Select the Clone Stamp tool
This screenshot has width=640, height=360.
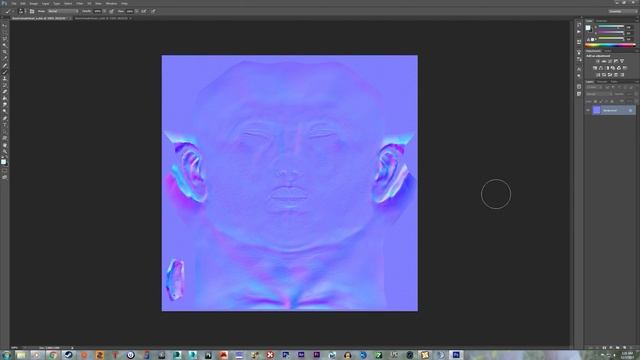5,79
